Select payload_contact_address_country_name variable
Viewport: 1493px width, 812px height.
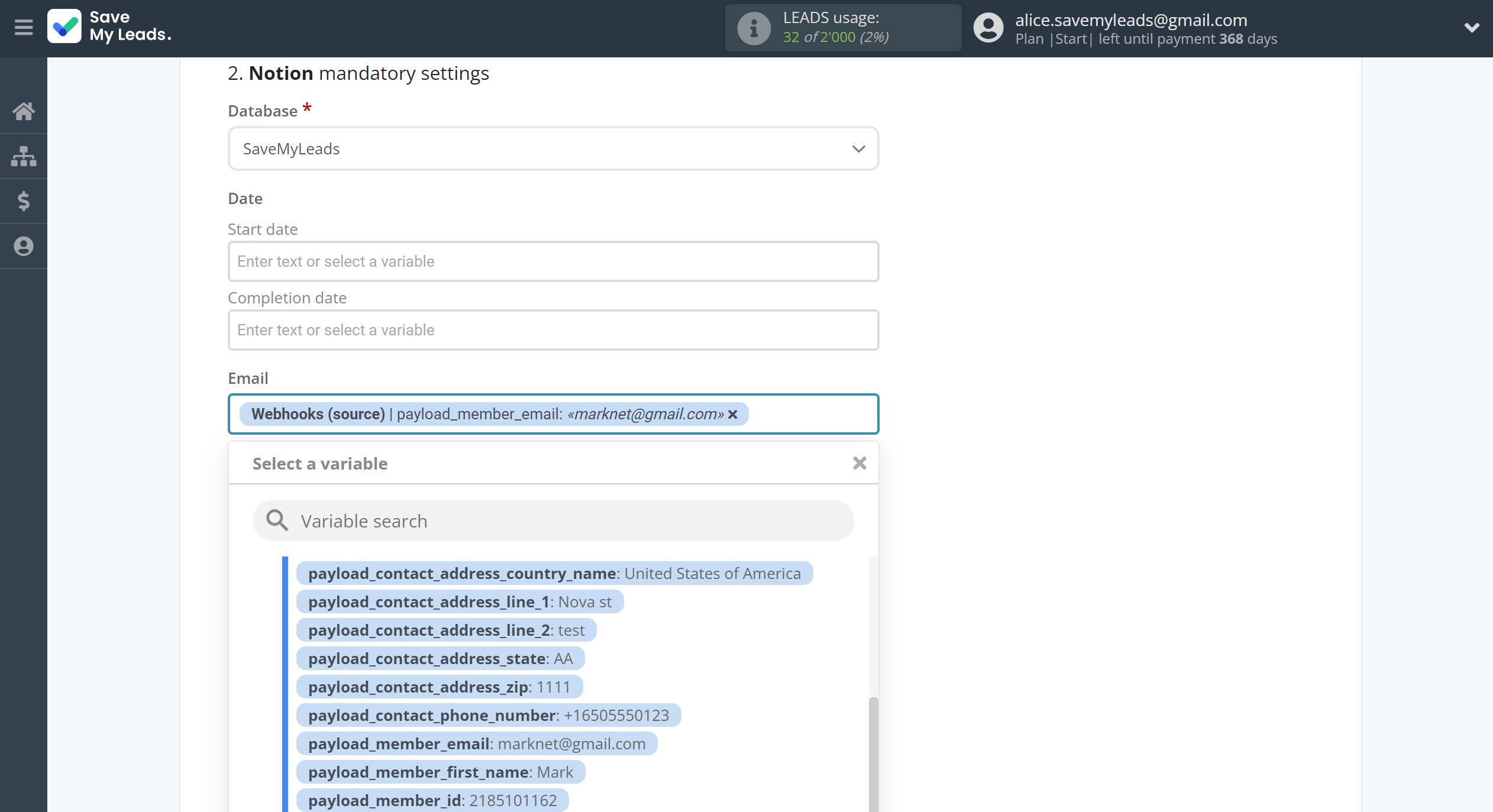point(554,573)
